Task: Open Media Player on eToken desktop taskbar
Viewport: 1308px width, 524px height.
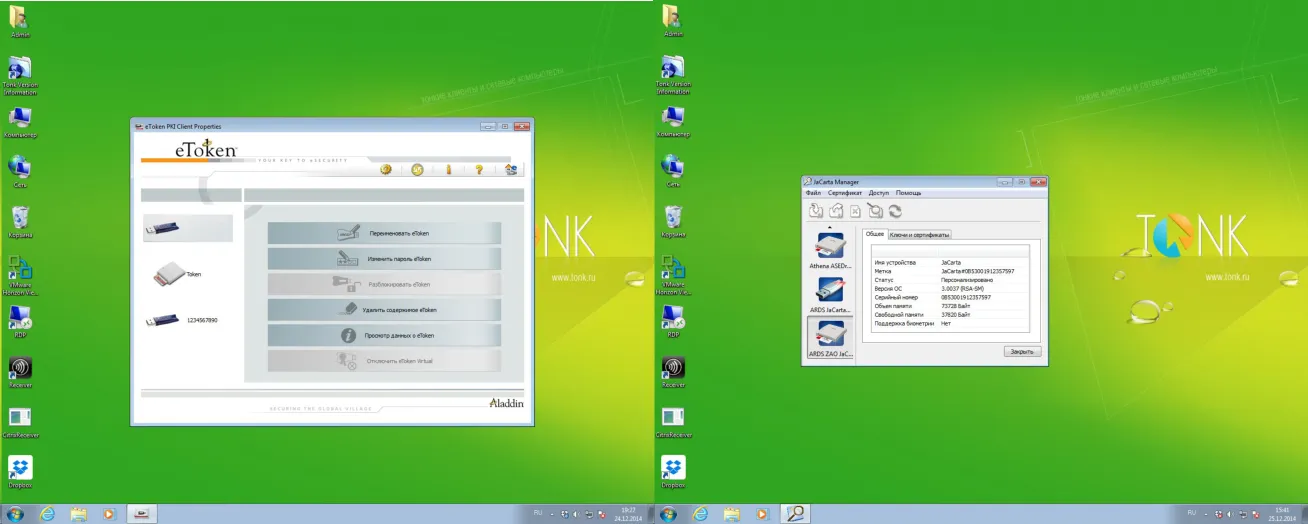Action: tap(109, 514)
